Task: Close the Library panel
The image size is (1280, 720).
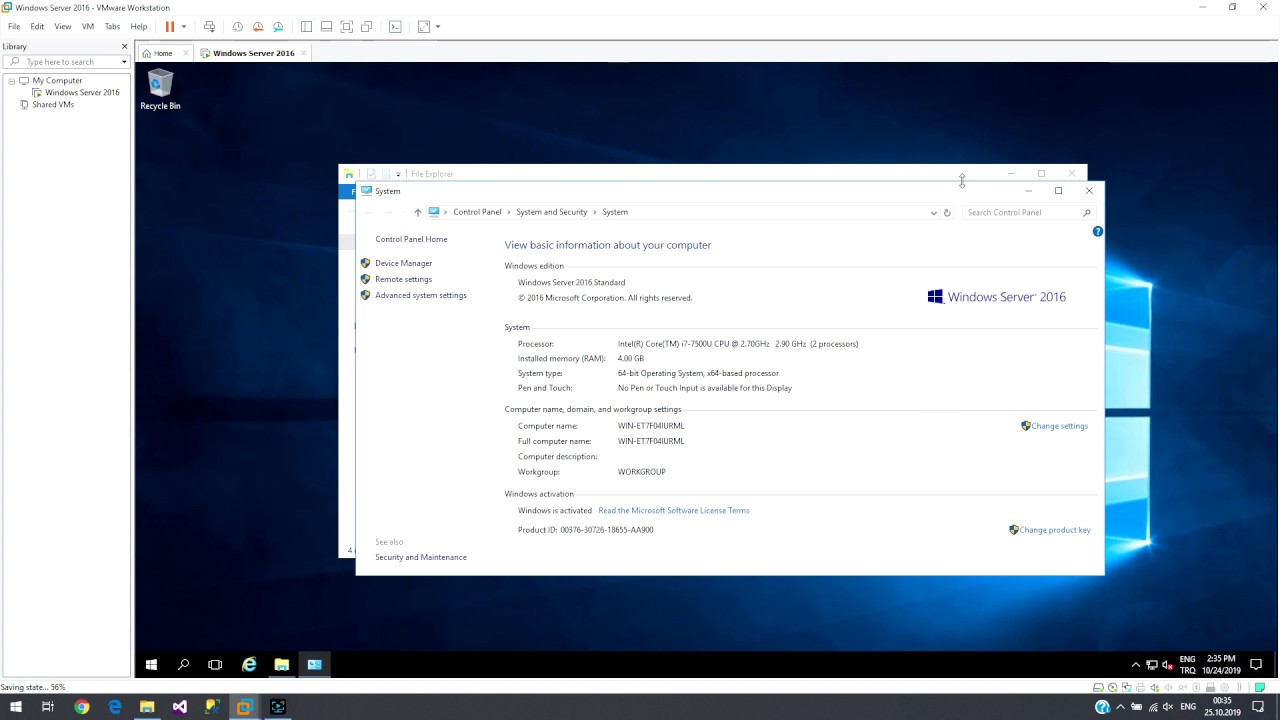Action: click(125, 46)
